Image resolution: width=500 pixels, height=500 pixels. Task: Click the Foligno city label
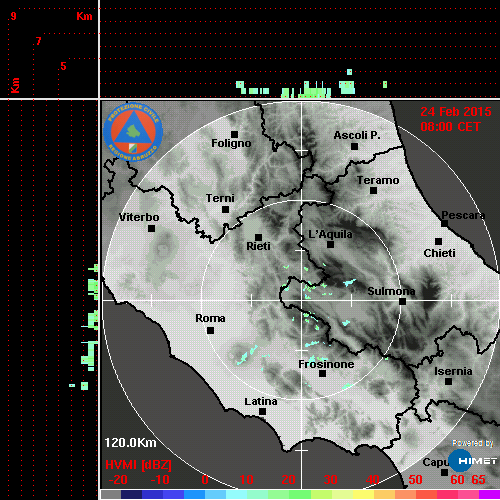(231, 144)
